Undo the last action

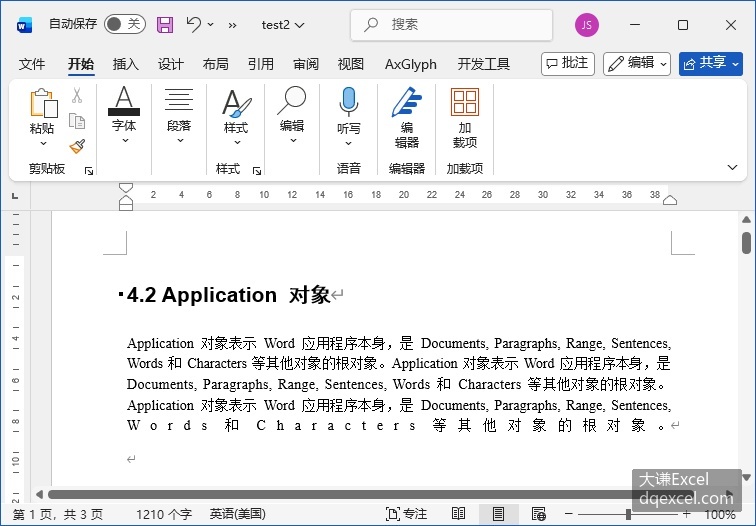[x=194, y=24]
